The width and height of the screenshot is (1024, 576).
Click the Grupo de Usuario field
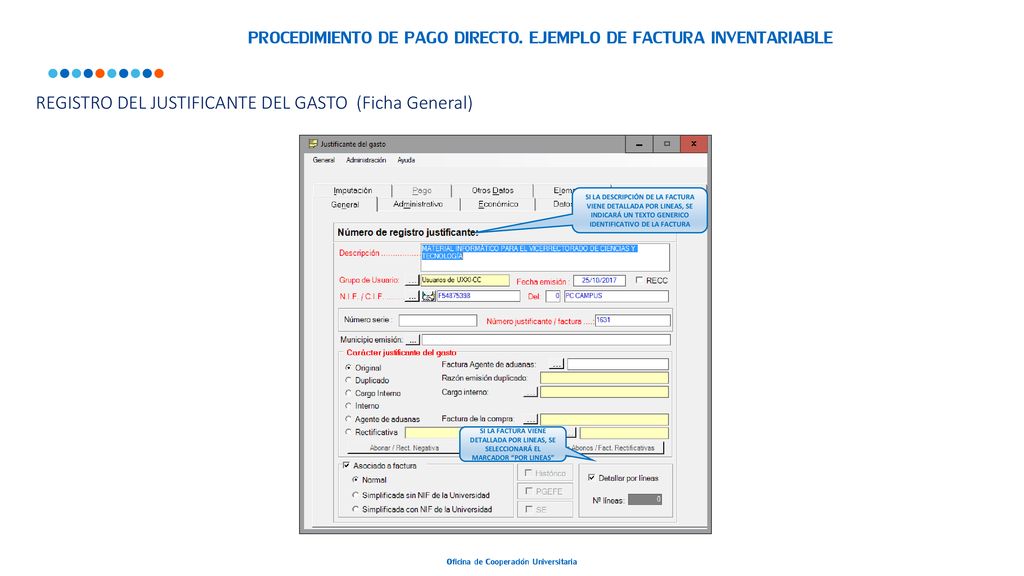click(x=465, y=280)
